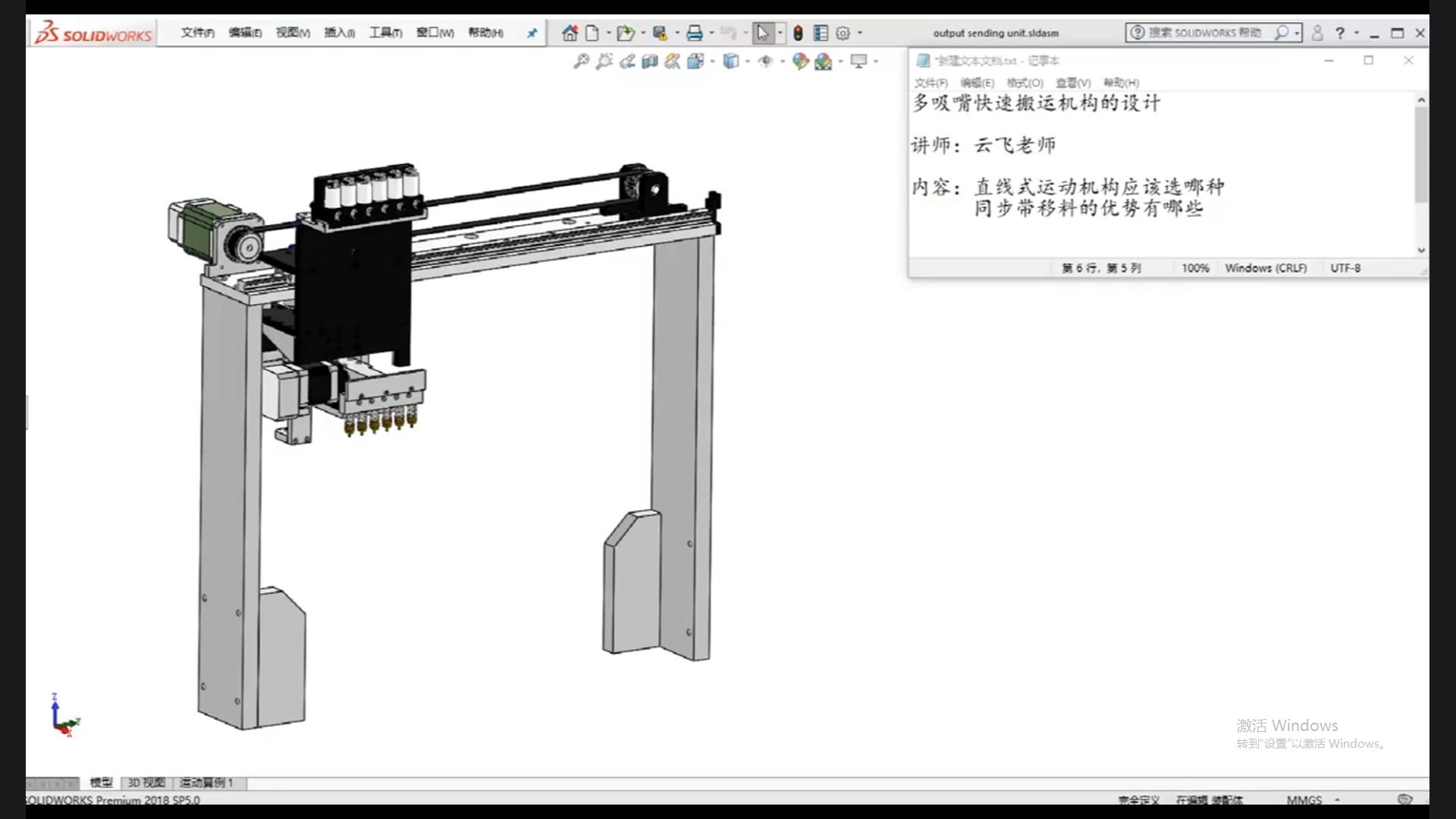The height and width of the screenshot is (819, 1456).
Task: Click Zoom to Fit magnifier icon
Action: [x=582, y=61]
